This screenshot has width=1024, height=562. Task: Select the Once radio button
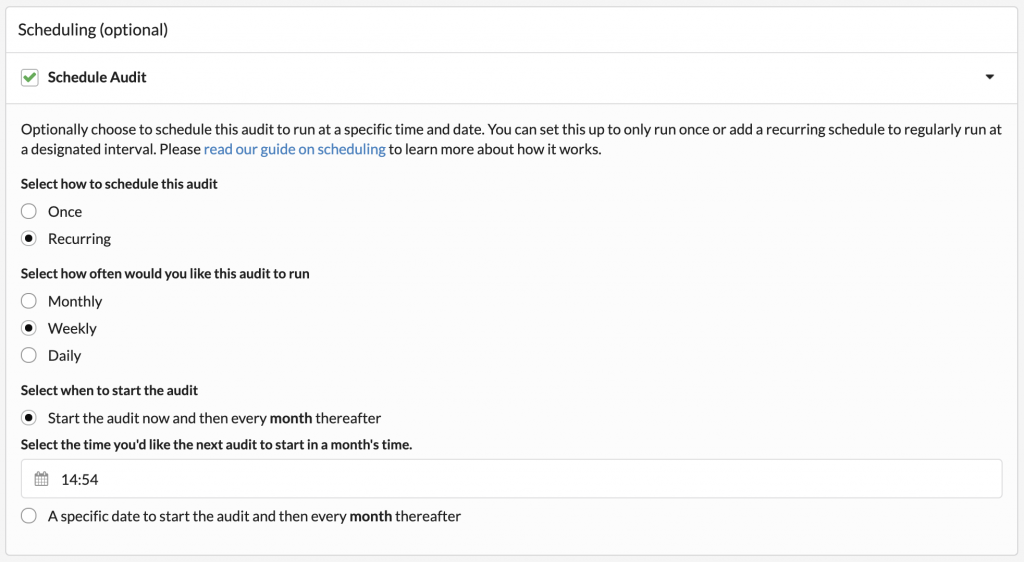(x=29, y=211)
